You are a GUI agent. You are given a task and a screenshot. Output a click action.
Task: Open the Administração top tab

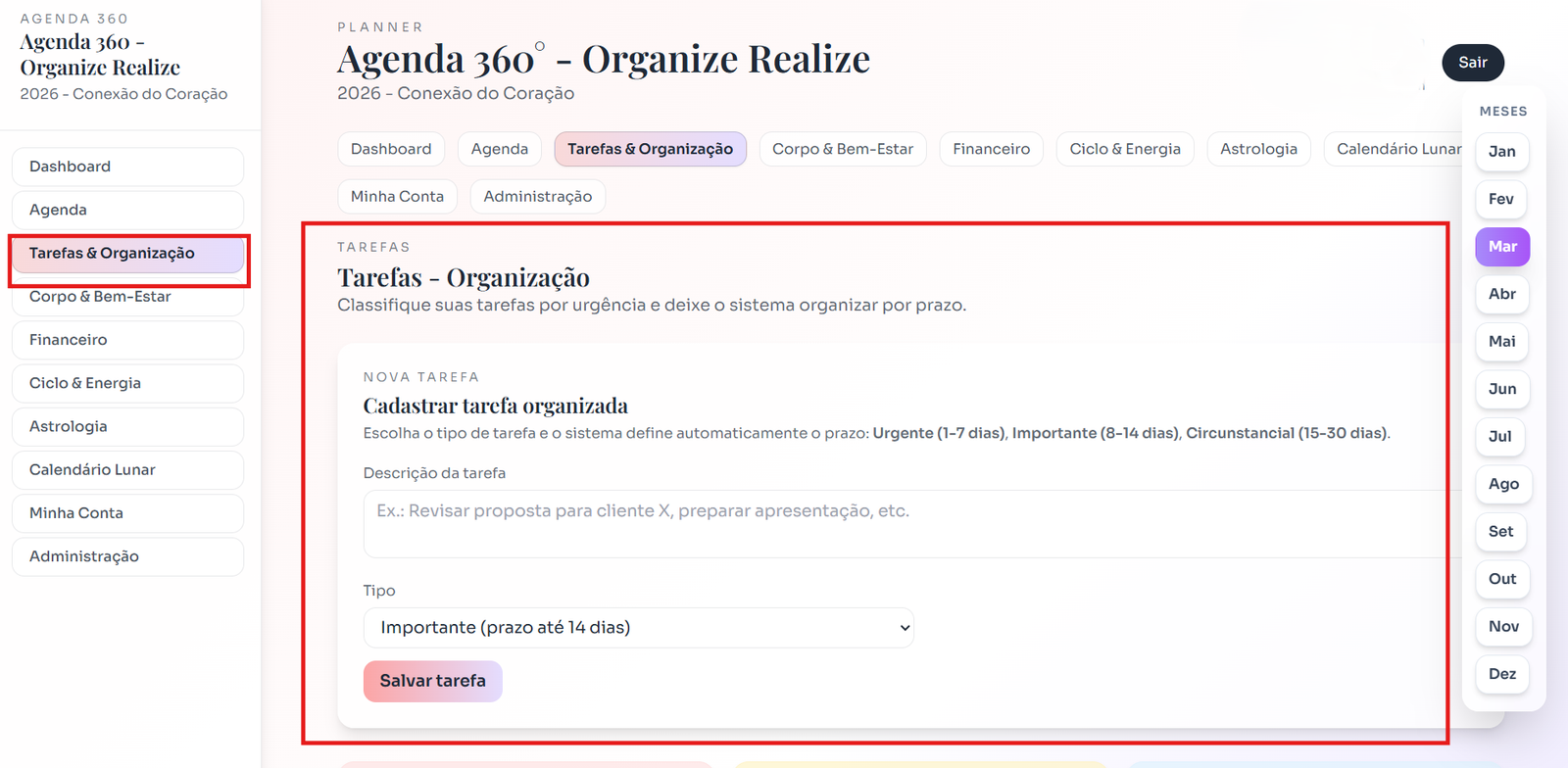click(x=538, y=197)
